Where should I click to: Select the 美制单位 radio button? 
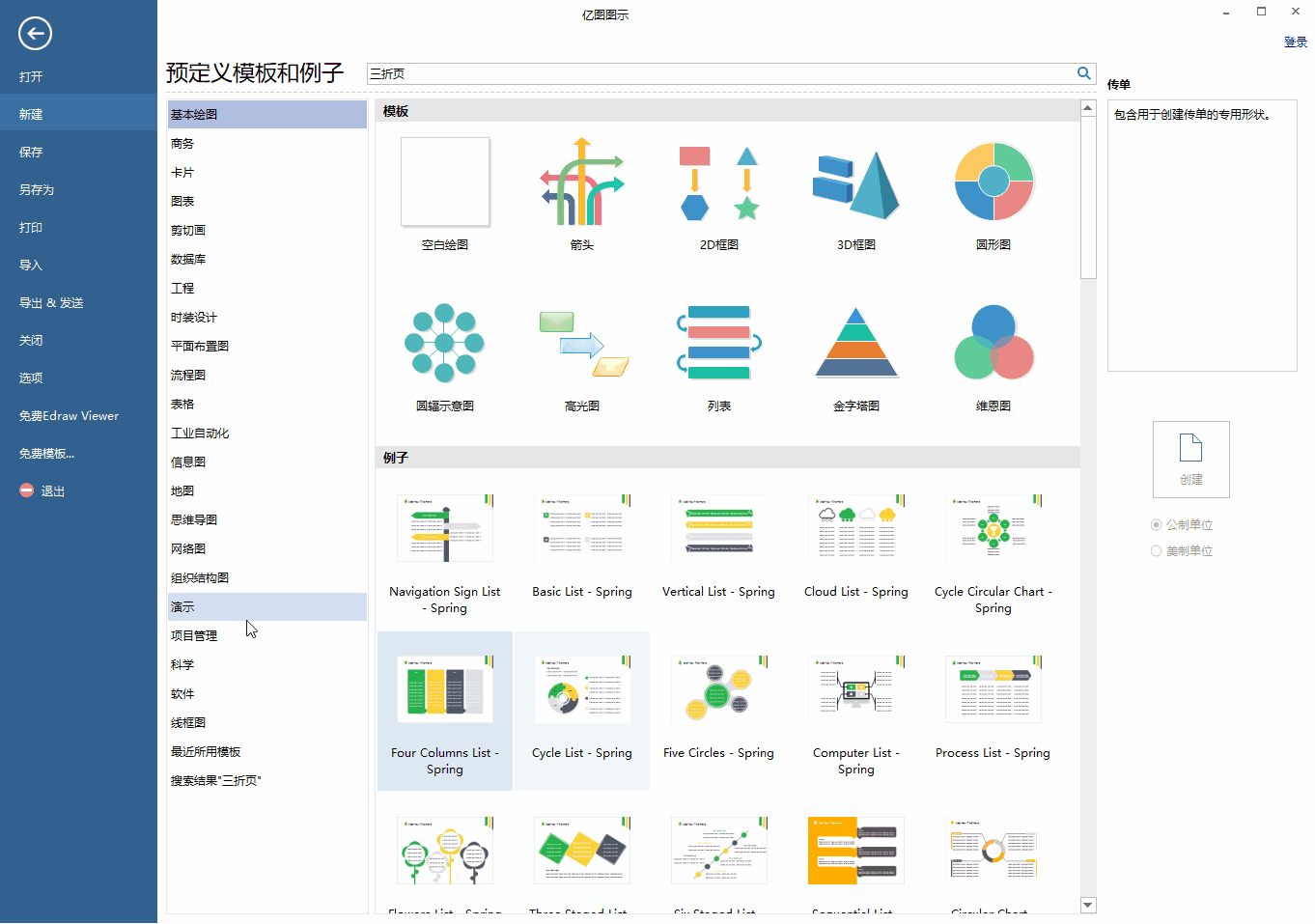pyautogui.click(x=1156, y=551)
